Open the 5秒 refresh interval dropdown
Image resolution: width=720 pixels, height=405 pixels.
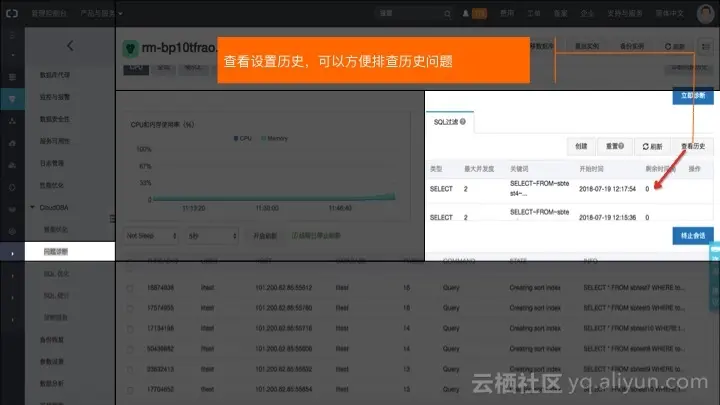click(212, 236)
